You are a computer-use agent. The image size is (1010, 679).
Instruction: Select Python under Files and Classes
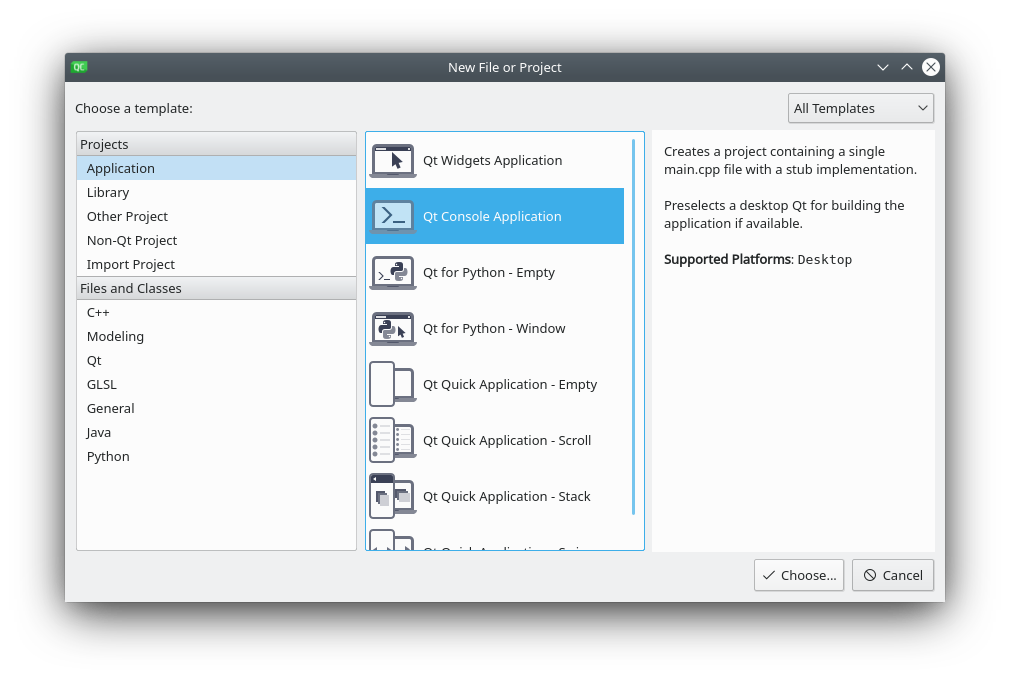point(108,456)
